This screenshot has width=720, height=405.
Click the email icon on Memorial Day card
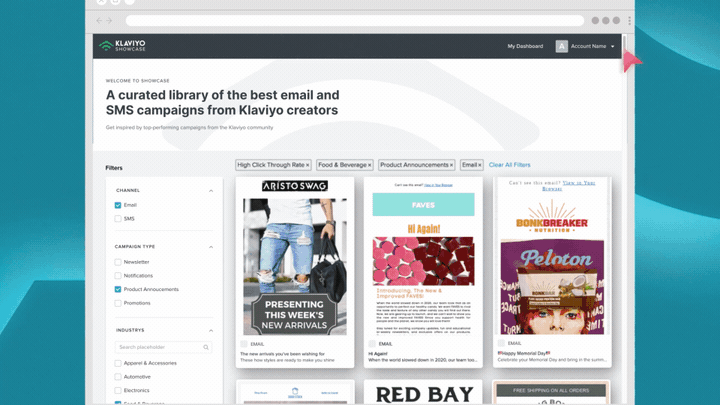point(501,343)
